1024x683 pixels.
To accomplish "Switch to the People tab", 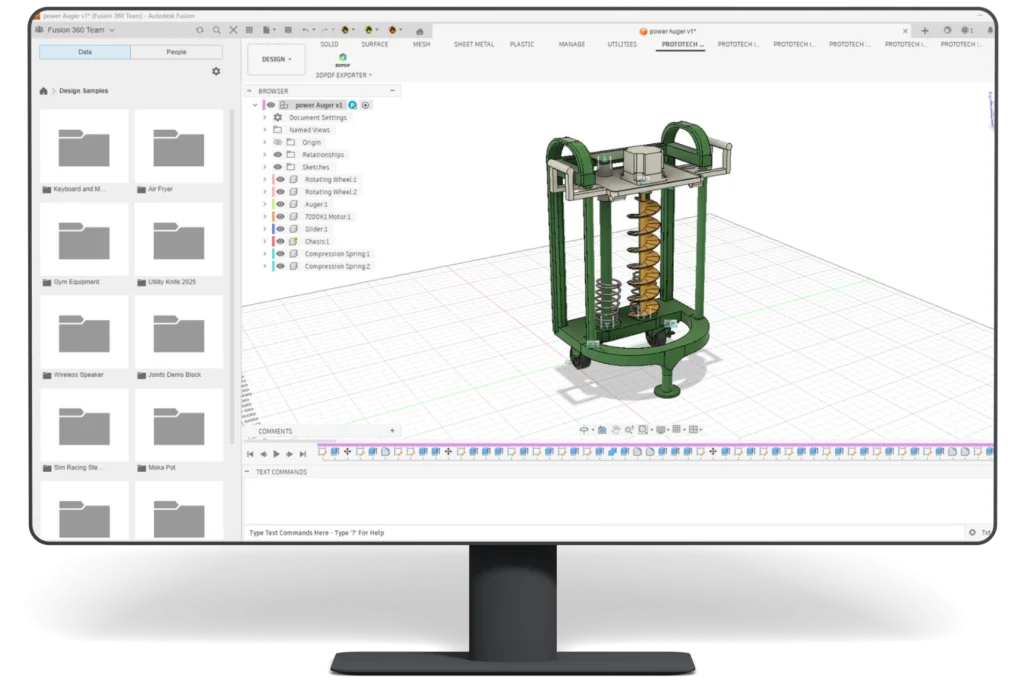I will 177,51.
